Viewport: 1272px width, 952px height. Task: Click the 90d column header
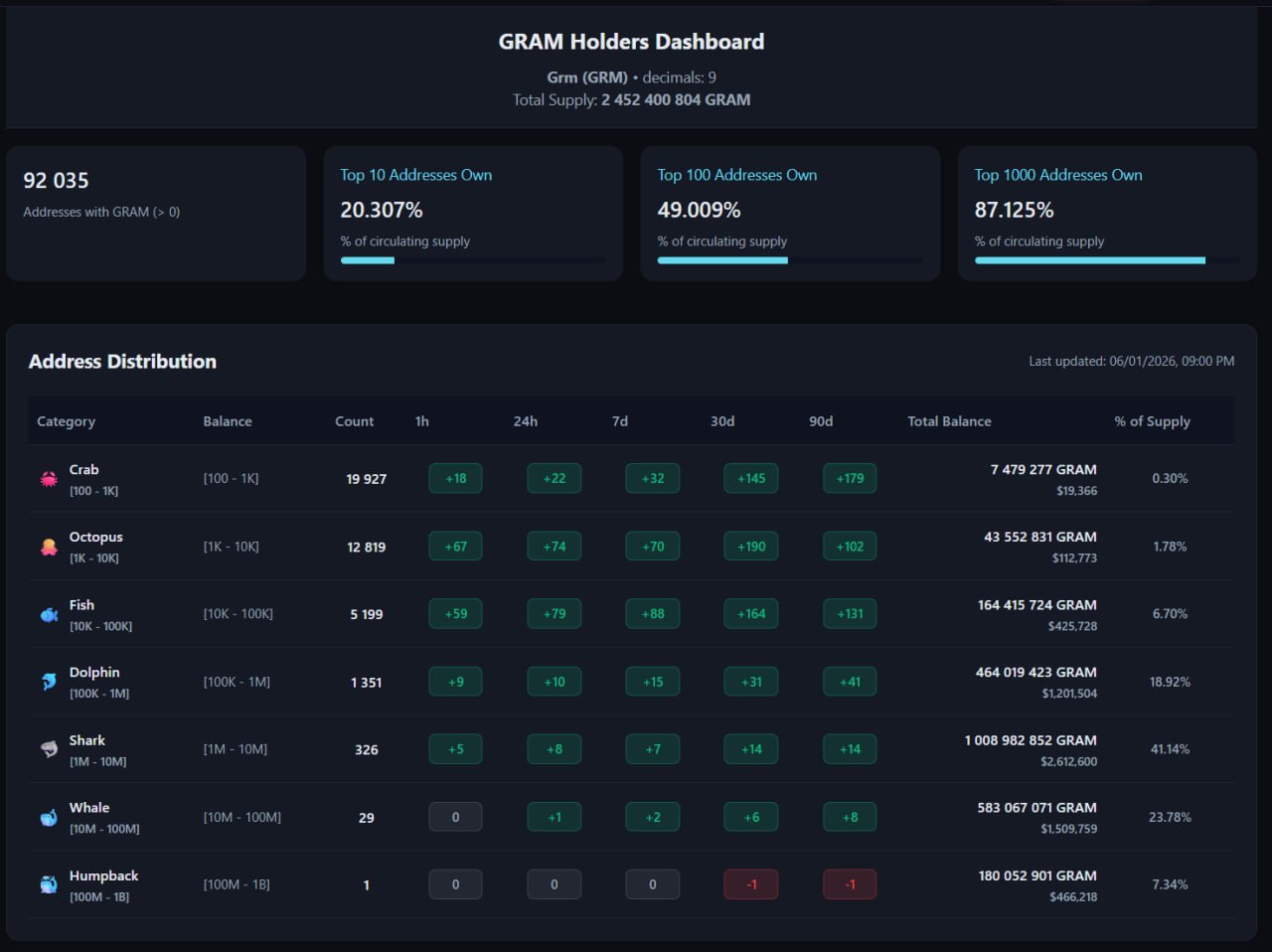coord(821,421)
